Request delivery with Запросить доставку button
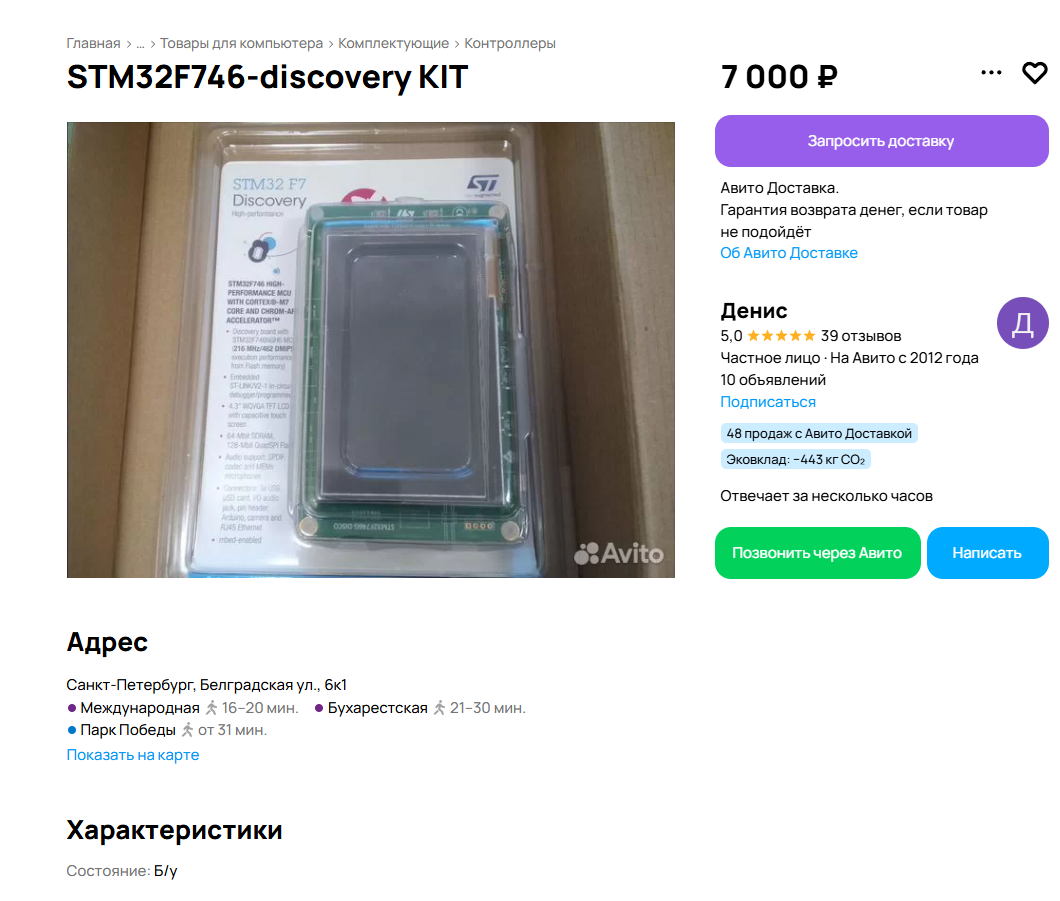 [x=882, y=141]
